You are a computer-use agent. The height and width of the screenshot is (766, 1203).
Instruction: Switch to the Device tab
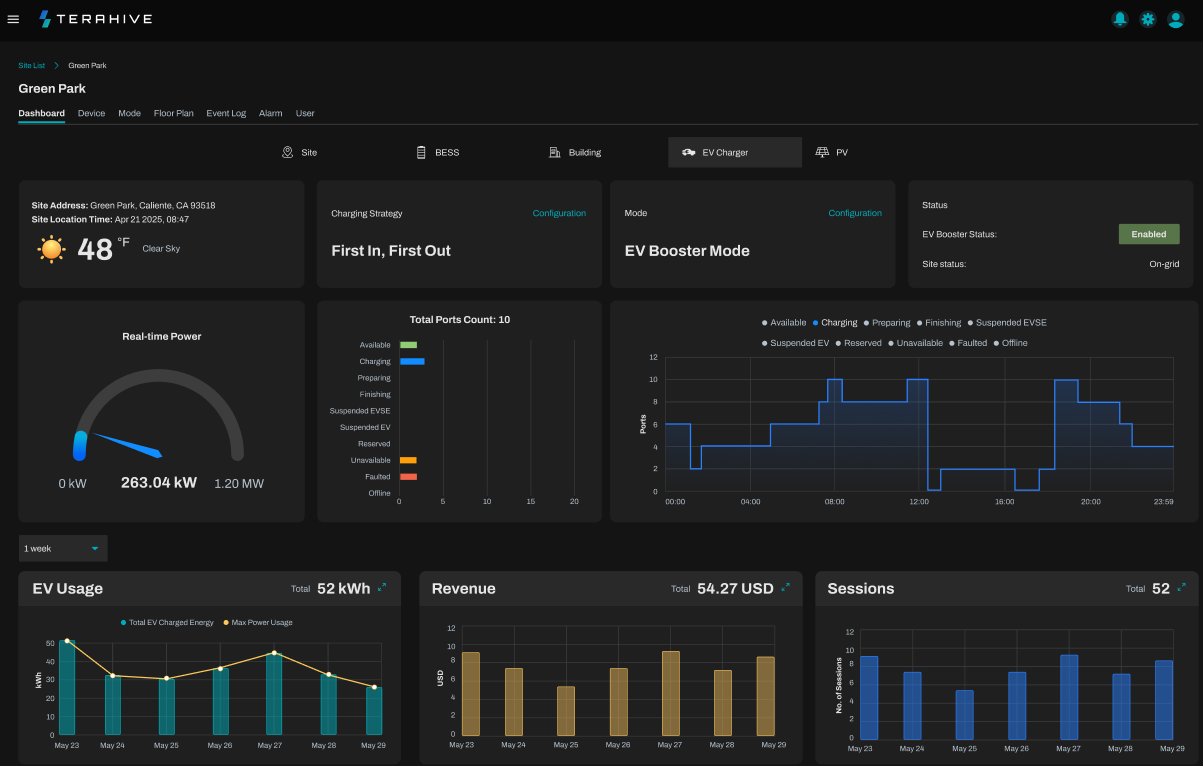(91, 113)
